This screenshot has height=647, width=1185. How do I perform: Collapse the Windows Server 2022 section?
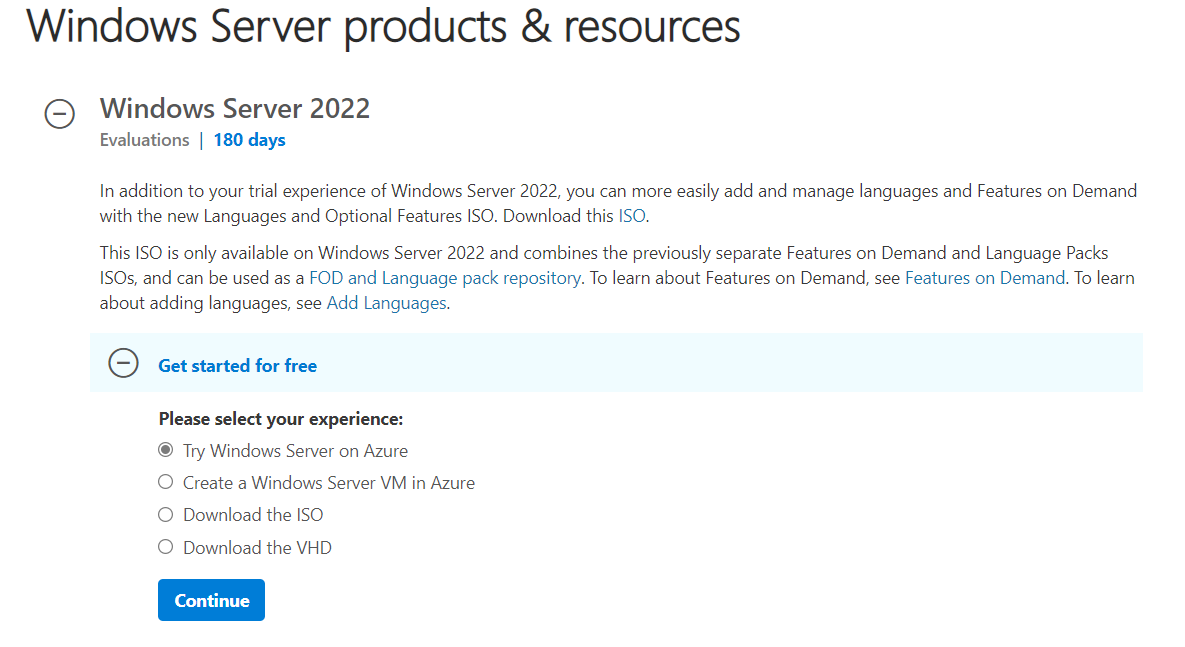pos(60,114)
